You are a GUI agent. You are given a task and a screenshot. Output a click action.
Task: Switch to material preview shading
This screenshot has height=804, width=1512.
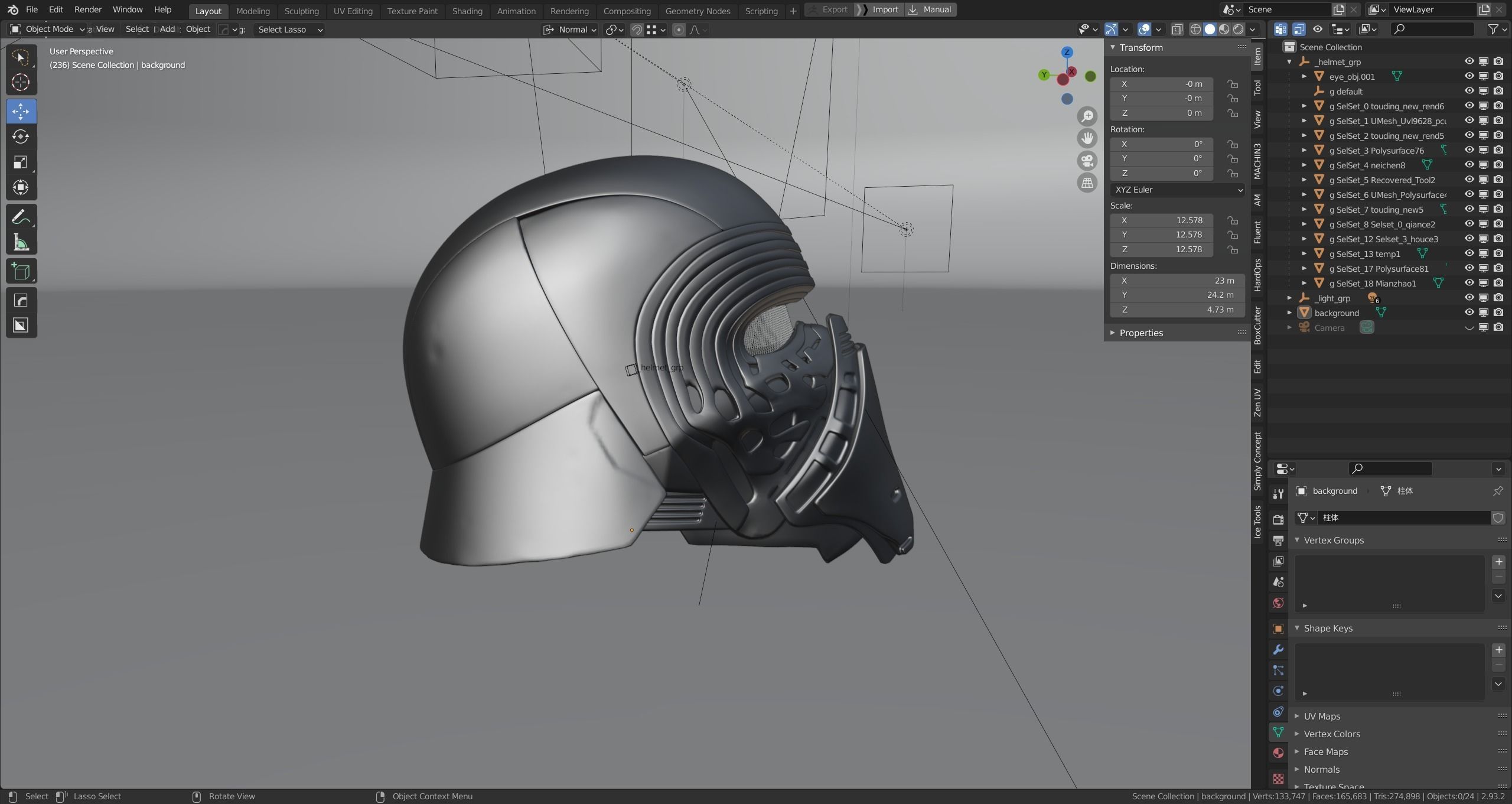1224,30
